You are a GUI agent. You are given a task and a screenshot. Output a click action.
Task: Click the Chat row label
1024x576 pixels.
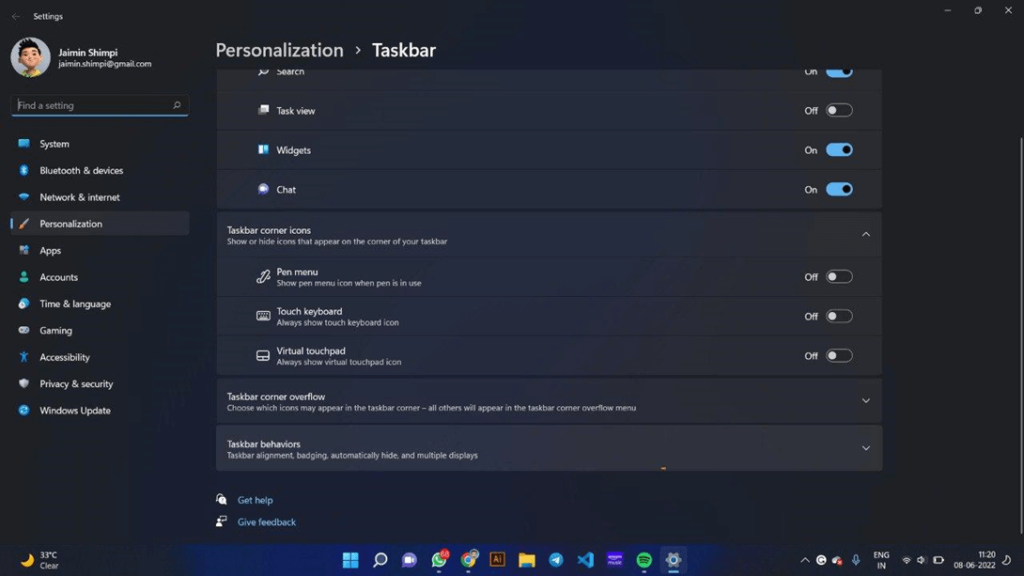pos(286,189)
